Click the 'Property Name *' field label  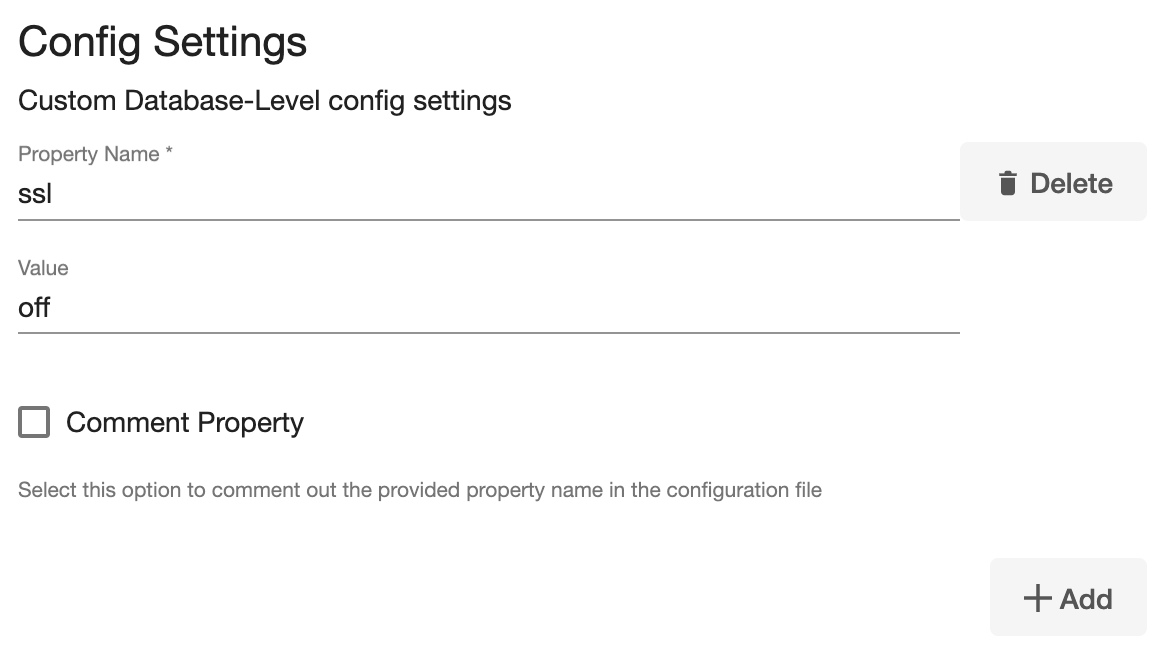click(x=90, y=154)
